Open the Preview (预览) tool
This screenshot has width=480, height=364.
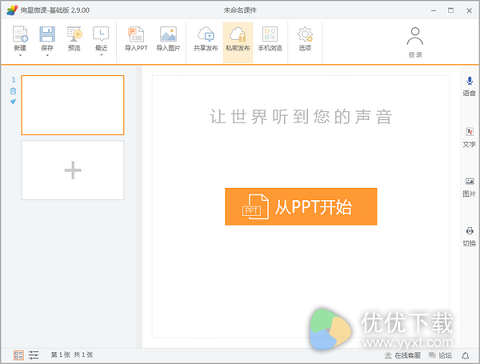click(74, 39)
